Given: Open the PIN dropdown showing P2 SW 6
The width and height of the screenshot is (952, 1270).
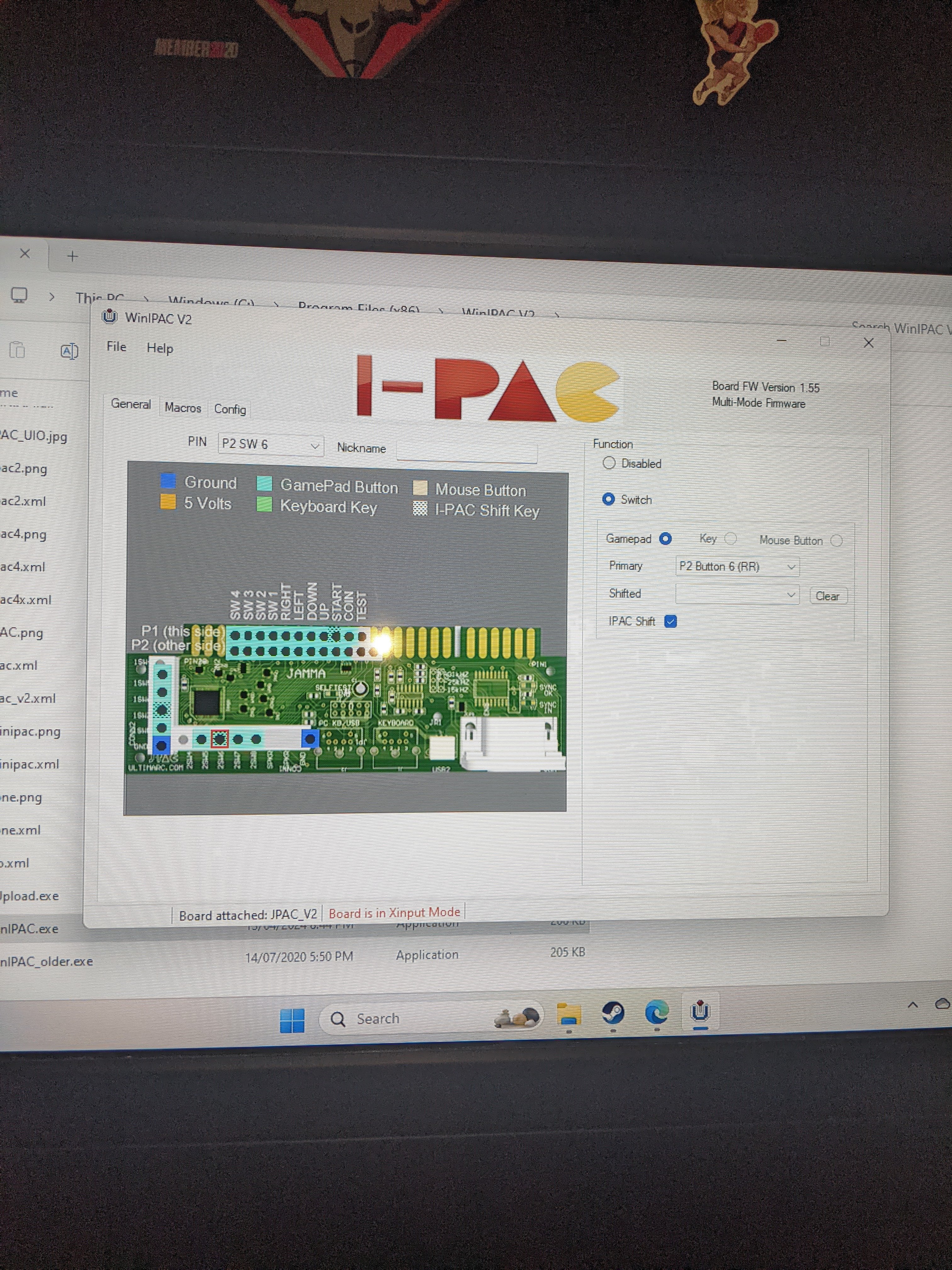Looking at the screenshot, I should pyautogui.click(x=271, y=444).
